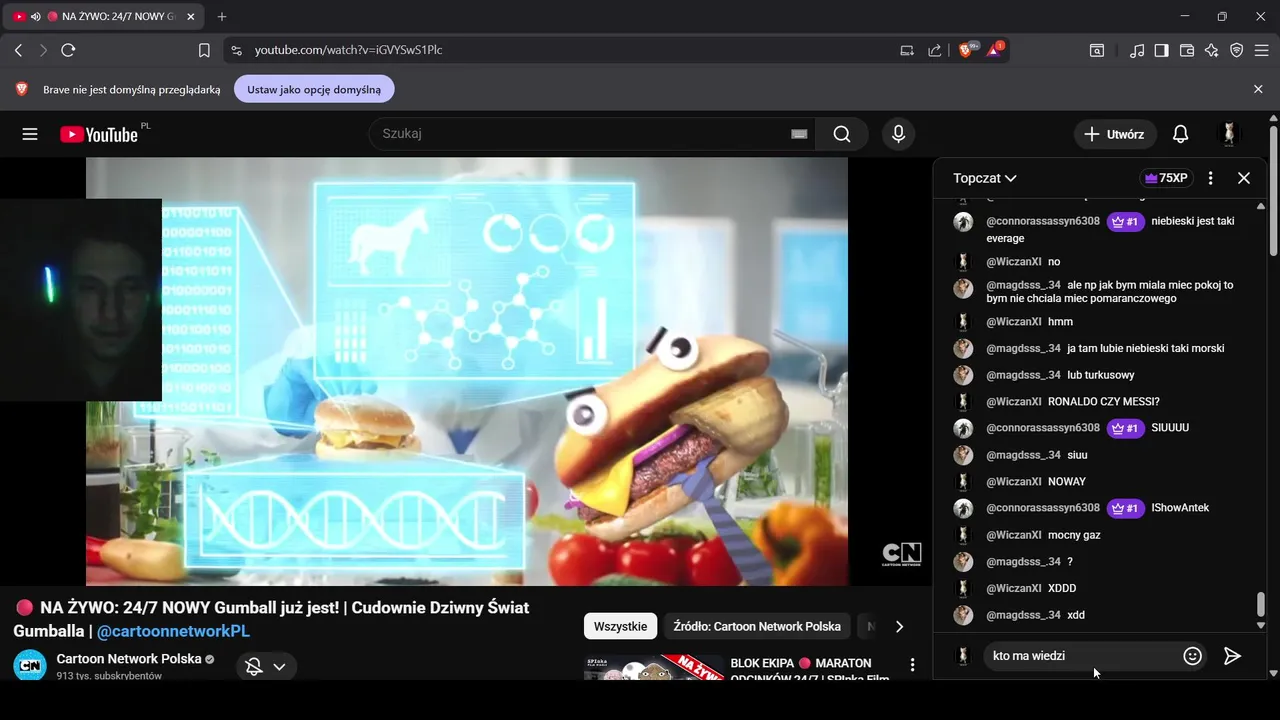Viewport: 1280px width, 720px height.
Task: Click the 'mocny gaz' chat message
Action: point(1074,535)
